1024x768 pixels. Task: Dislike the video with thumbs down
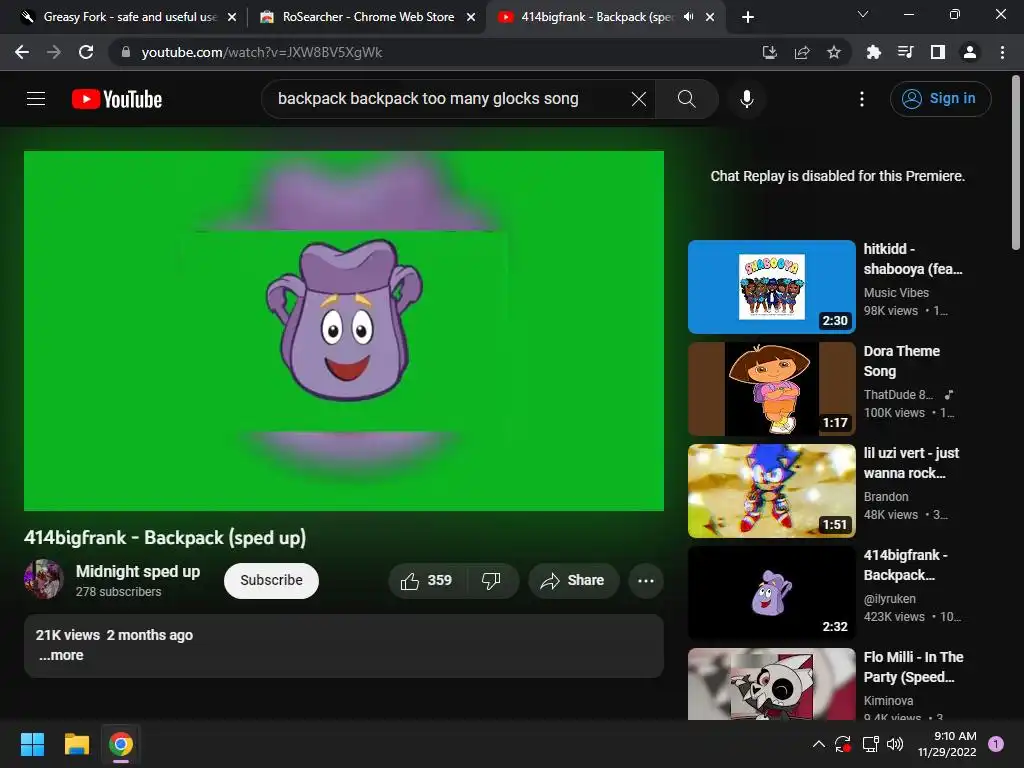click(x=491, y=581)
